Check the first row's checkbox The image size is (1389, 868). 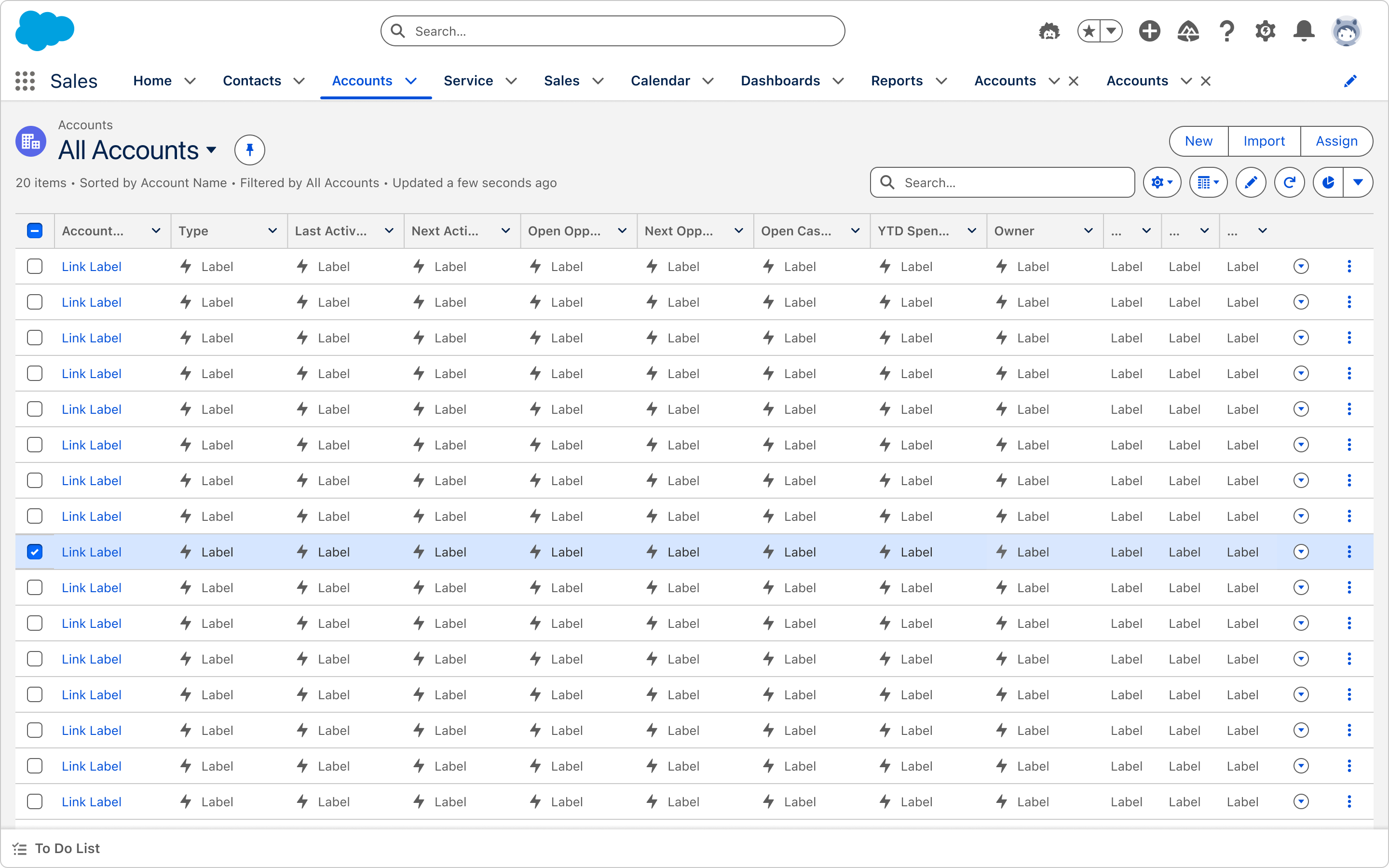pos(34,266)
